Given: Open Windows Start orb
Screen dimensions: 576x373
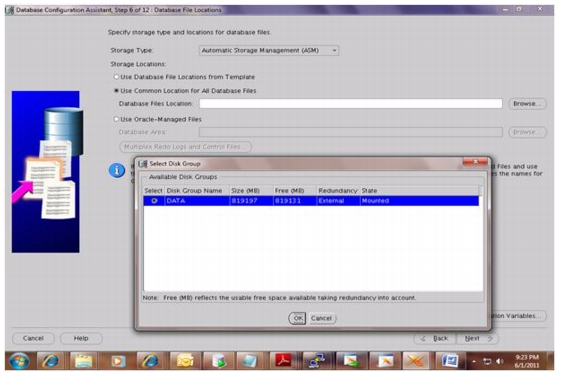Looking at the screenshot, I should [x=19, y=361].
